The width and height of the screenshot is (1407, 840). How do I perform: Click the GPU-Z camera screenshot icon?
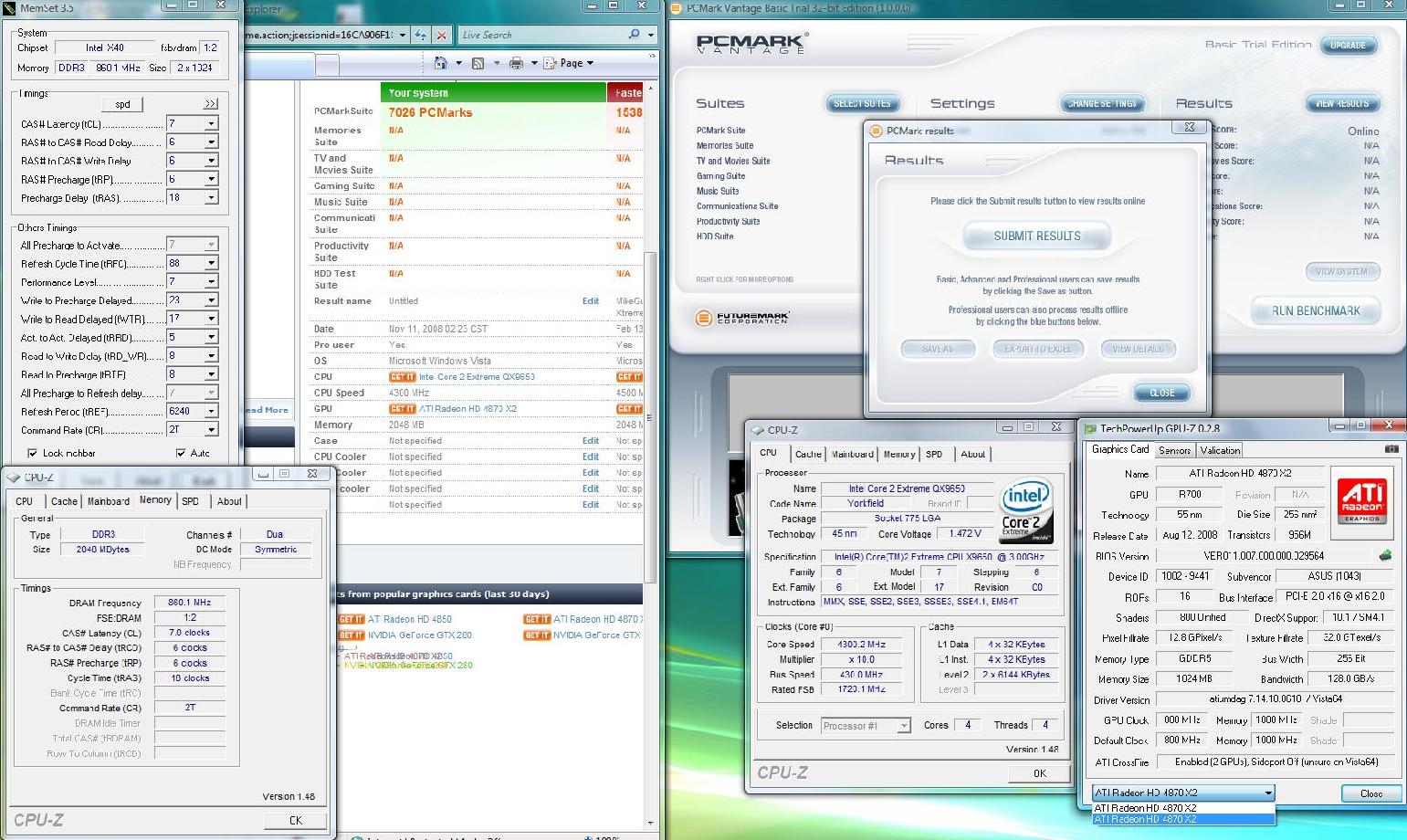point(1391,449)
